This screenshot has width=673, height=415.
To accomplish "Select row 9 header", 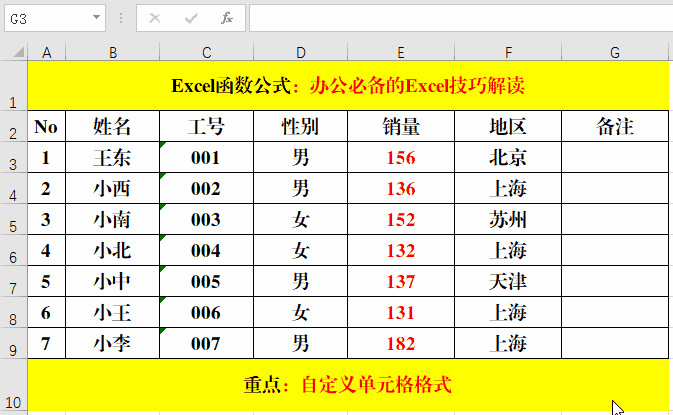I will point(13,343).
